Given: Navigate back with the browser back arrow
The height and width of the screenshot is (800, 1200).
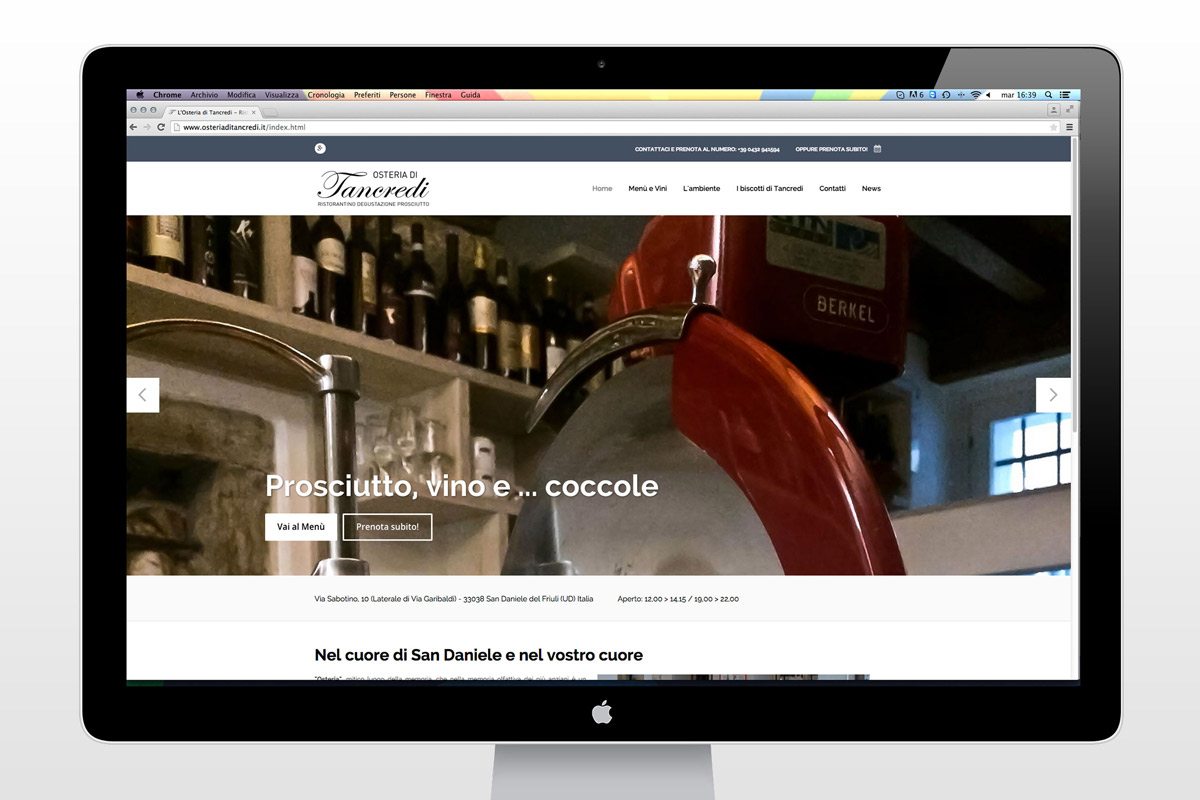Looking at the screenshot, I should [133, 127].
